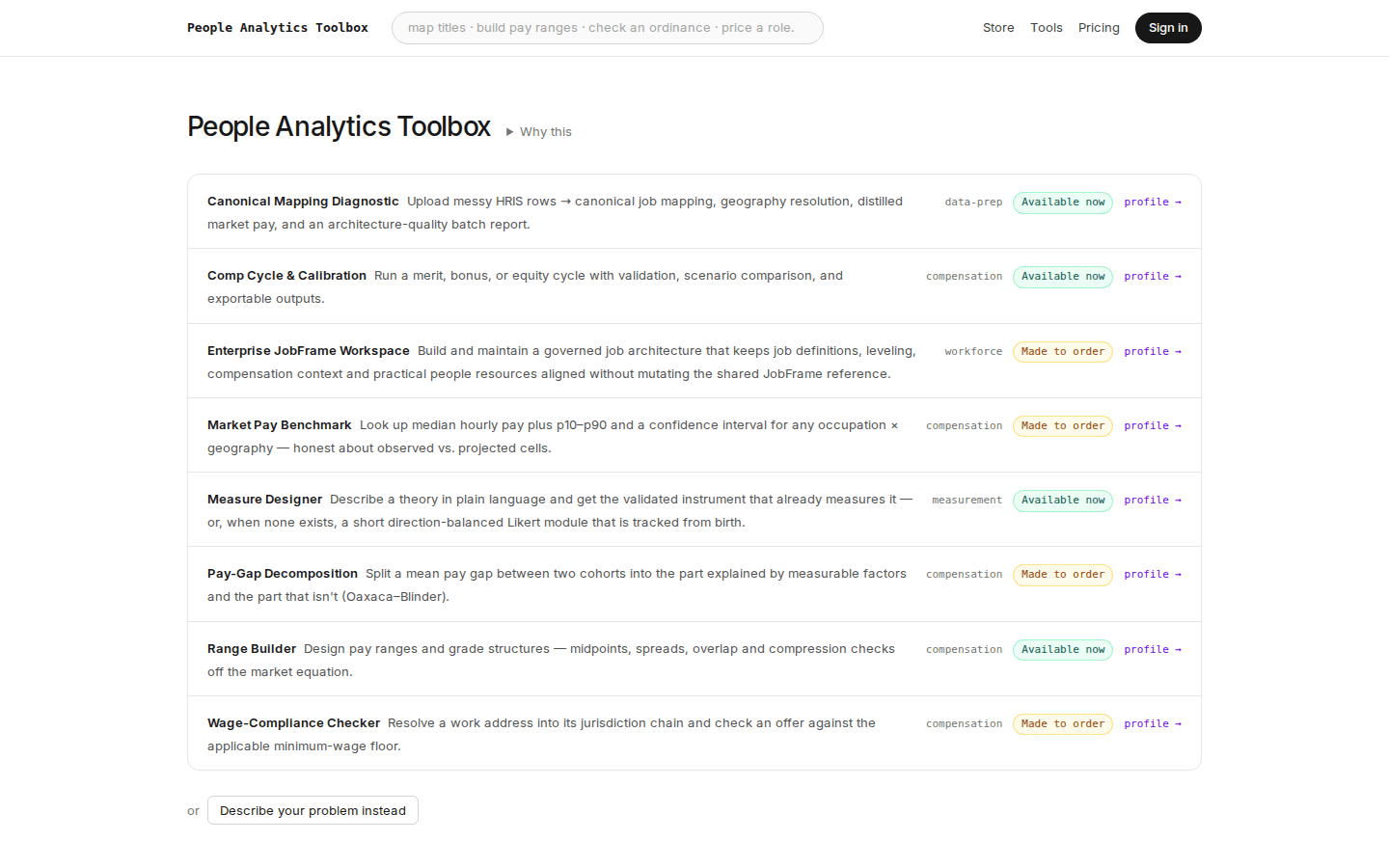The height and width of the screenshot is (868, 1389).
Task: Open Enterprise JobFrame Workspace profile link
Action: (x=1153, y=352)
